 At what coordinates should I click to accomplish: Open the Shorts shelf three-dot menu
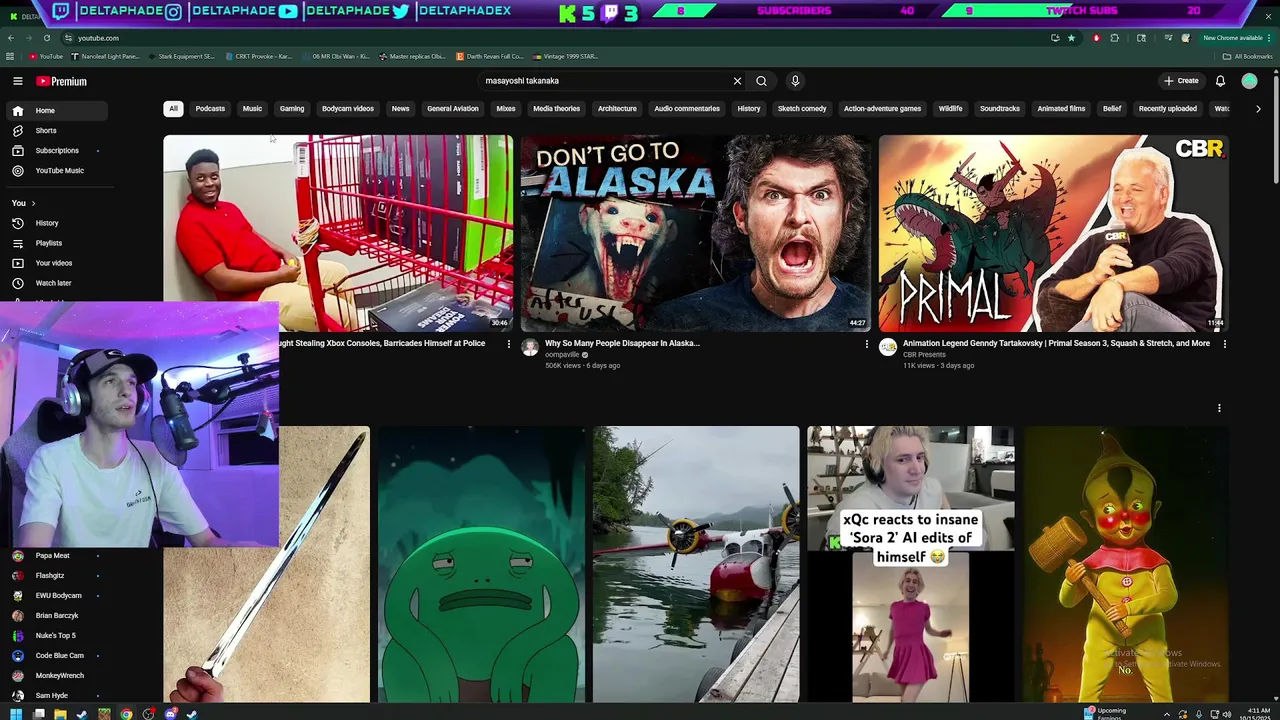point(1219,408)
